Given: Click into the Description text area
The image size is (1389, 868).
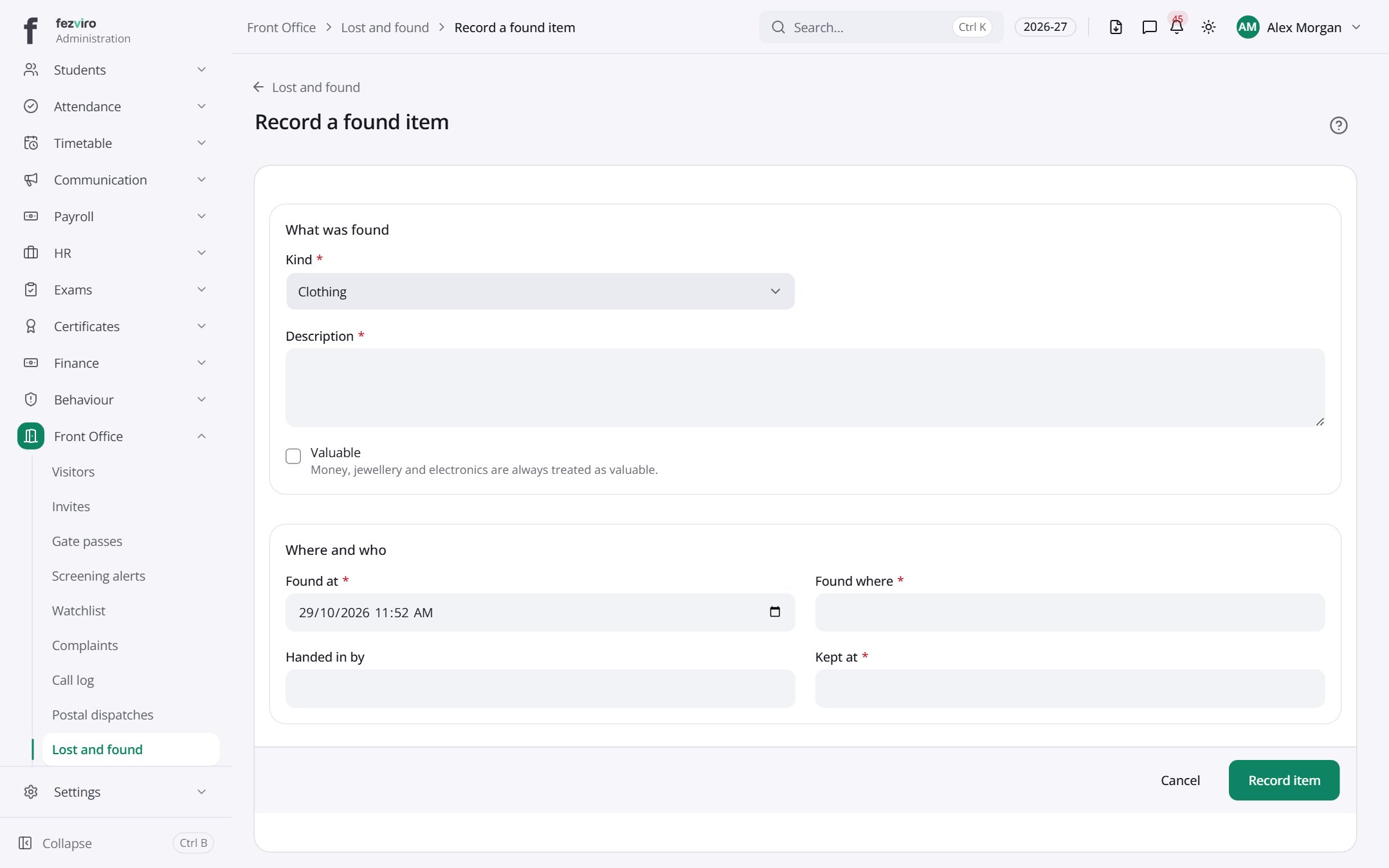Looking at the screenshot, I should tap(805, 388).
